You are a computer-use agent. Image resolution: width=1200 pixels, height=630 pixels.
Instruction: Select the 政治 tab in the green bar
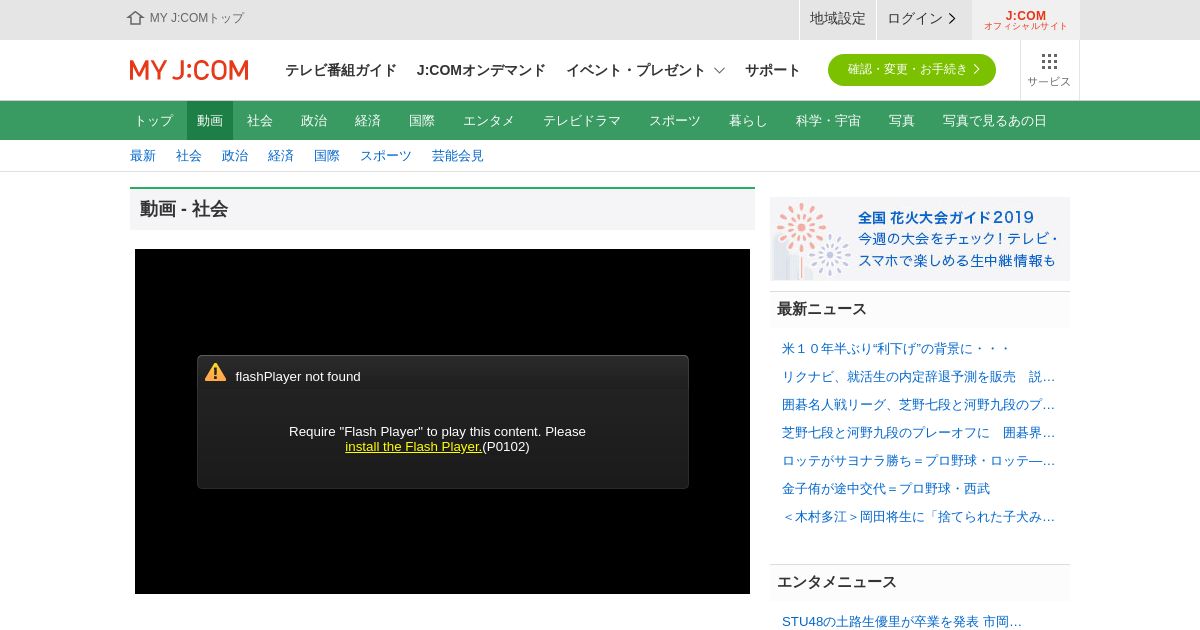pos(314,121)
